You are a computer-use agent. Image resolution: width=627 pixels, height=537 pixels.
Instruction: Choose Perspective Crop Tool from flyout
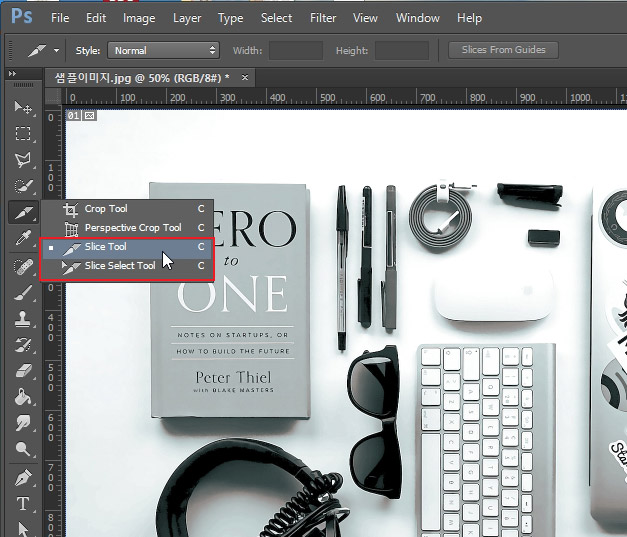[x=128, y=228]
